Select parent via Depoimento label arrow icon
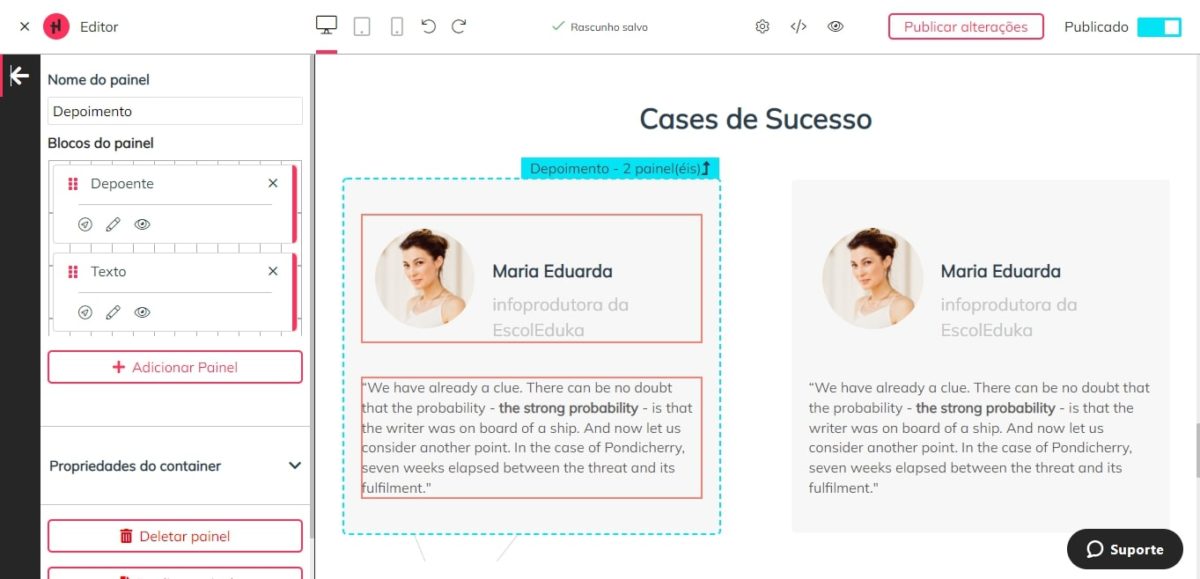The width and height of the screenshot is (1200, 579). (706, 169)
